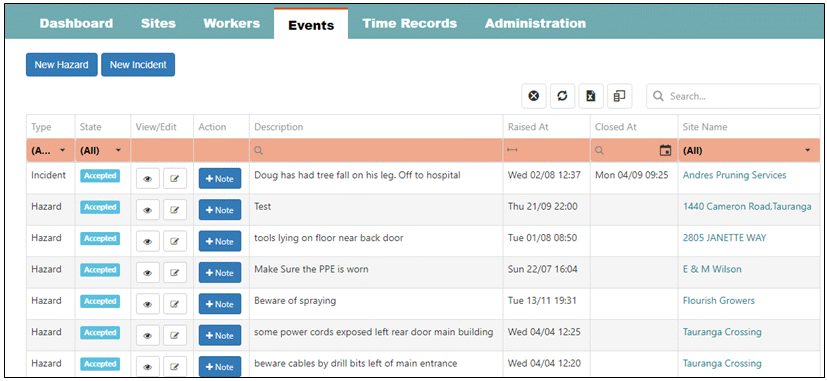
Task: Open the Dashboard tab
Action: [76, 24]
